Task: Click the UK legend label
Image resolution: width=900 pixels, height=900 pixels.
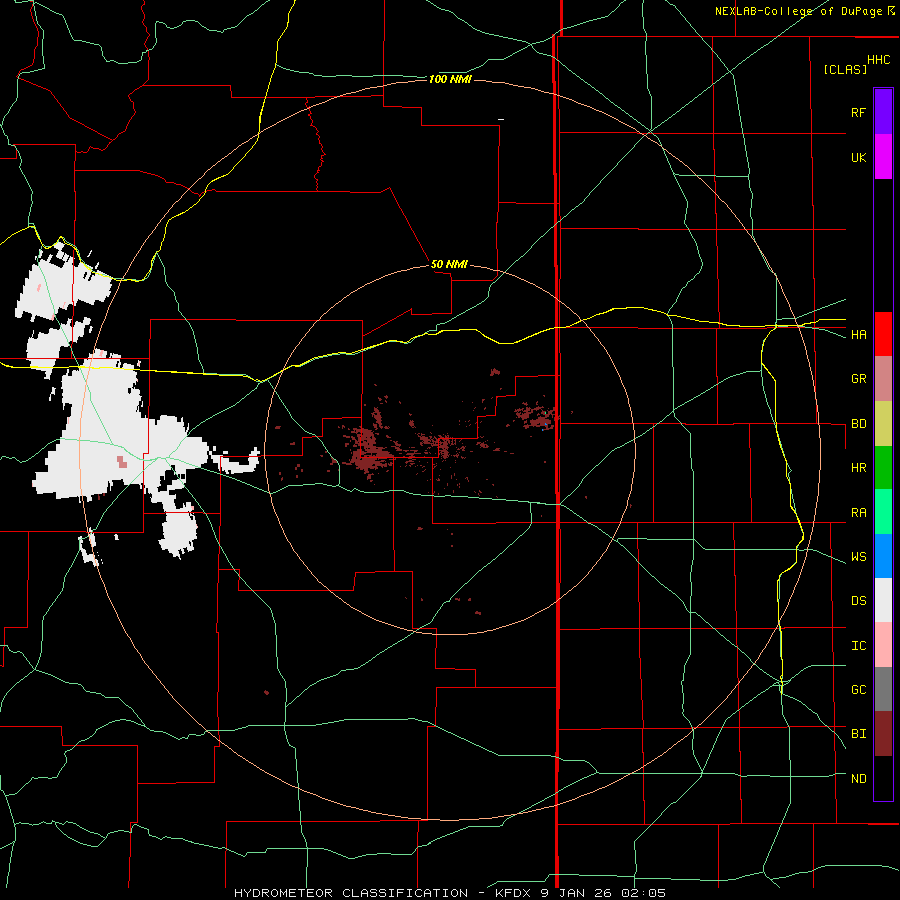Action: pos(858,157)
